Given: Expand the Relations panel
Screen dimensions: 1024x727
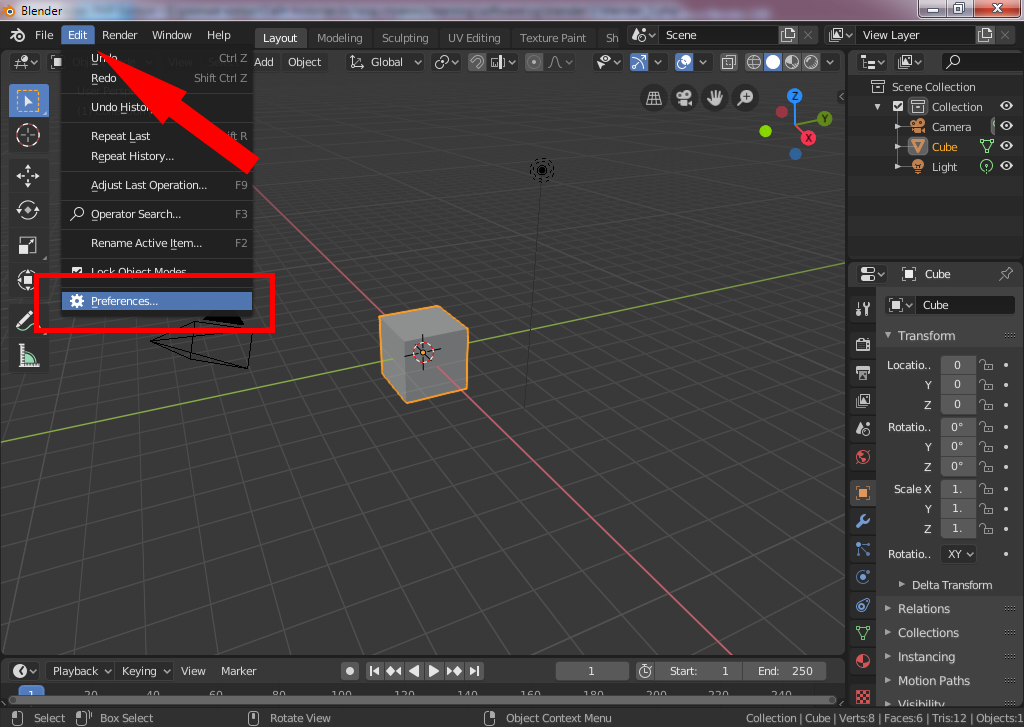Looking at the screenshot, I should [923, 609].
